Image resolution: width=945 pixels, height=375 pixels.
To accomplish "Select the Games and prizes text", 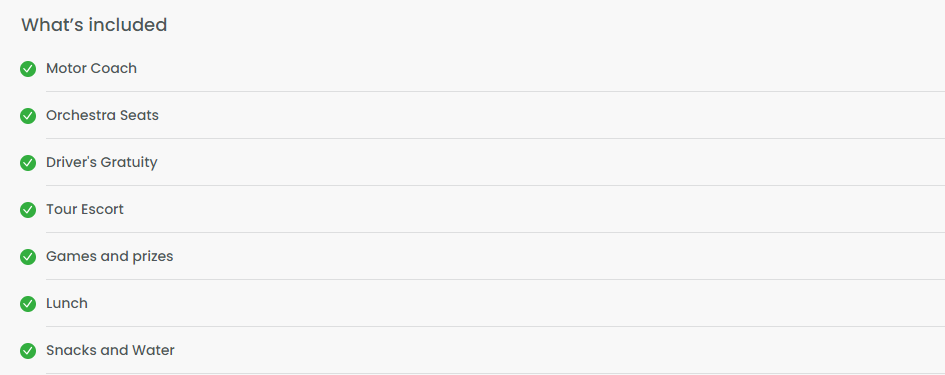I will [x=110, y=257].
